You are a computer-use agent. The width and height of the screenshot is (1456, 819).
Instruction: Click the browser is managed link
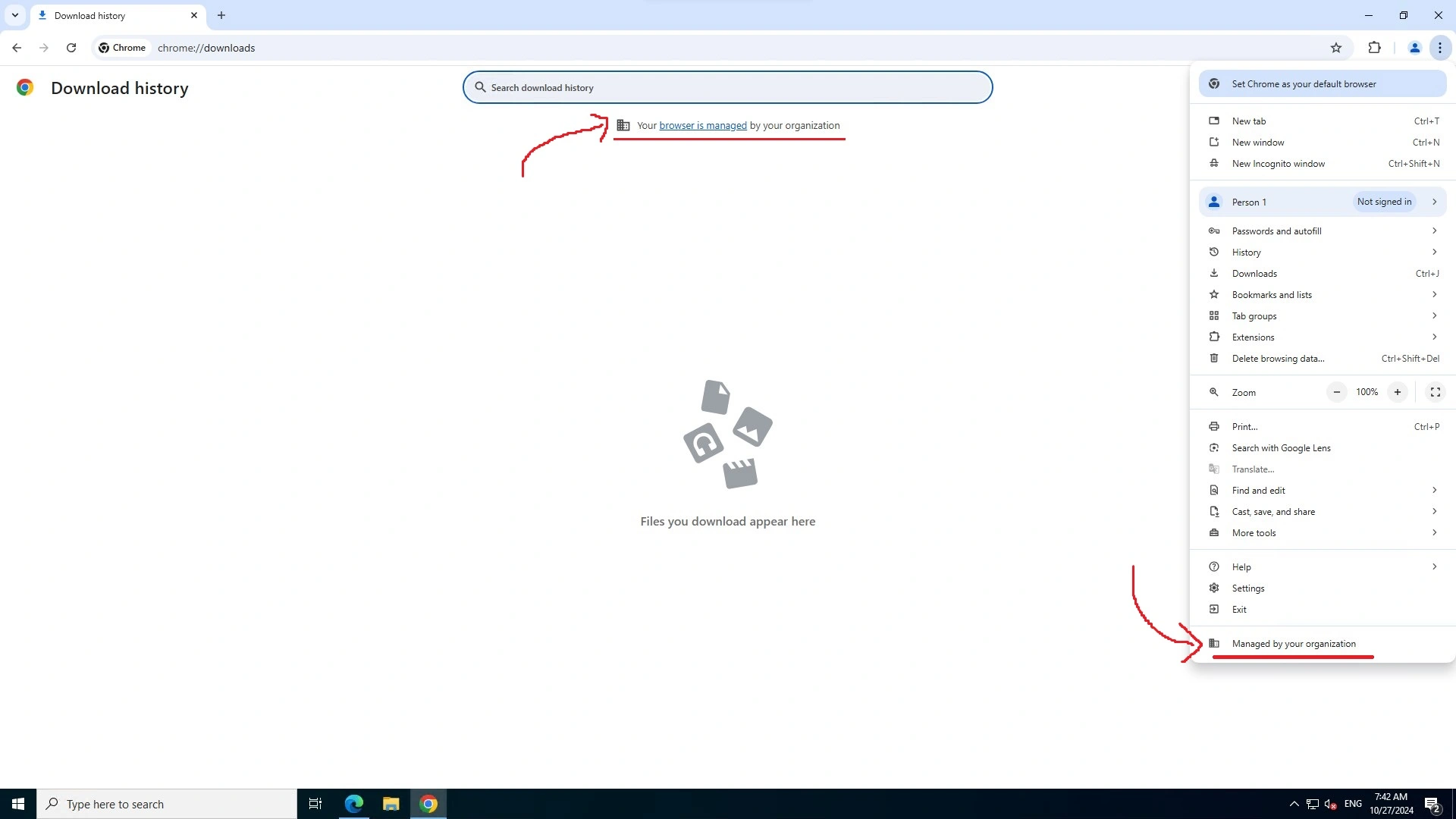(x=702, y=125)
